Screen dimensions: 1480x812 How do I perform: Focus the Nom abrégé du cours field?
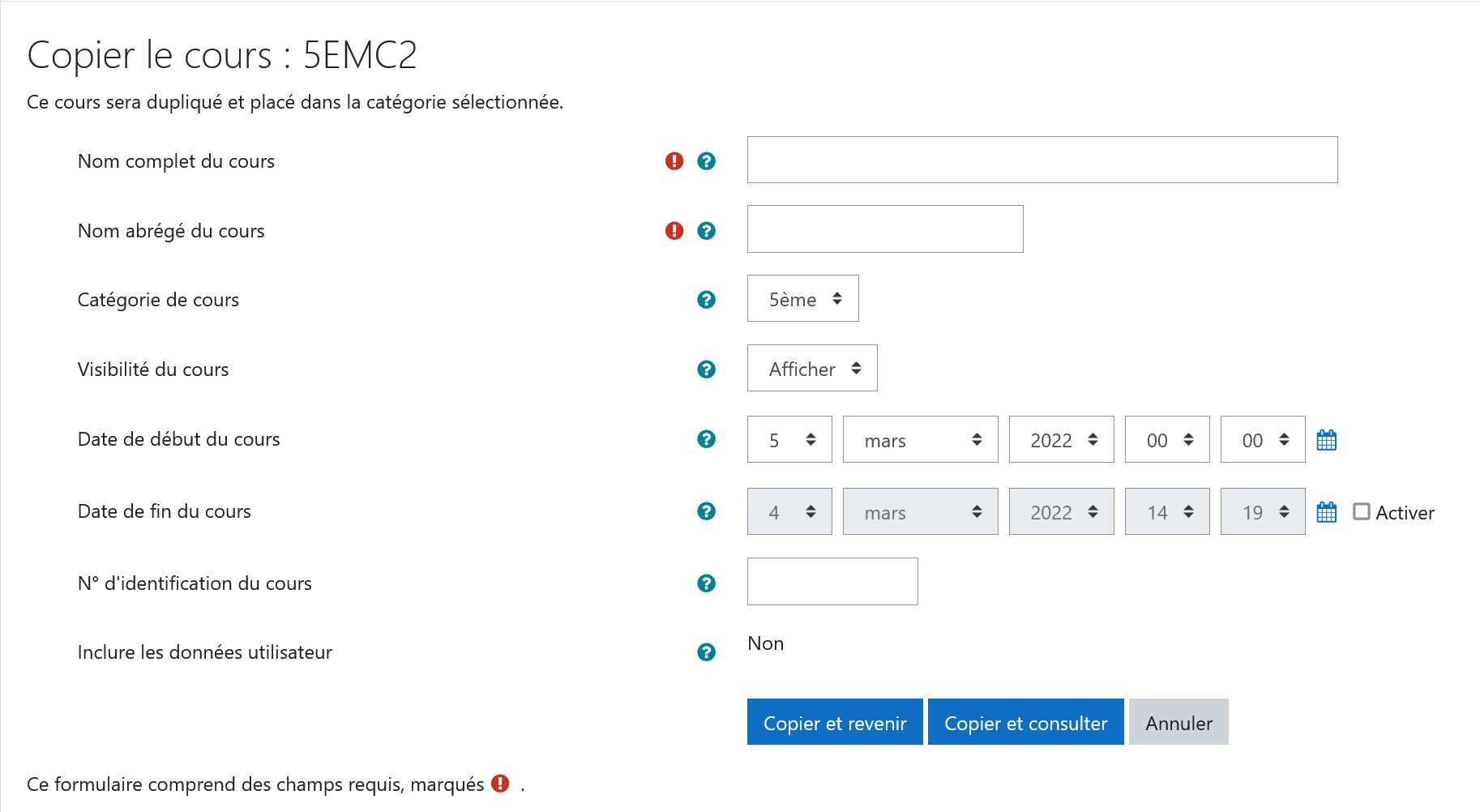885,229
